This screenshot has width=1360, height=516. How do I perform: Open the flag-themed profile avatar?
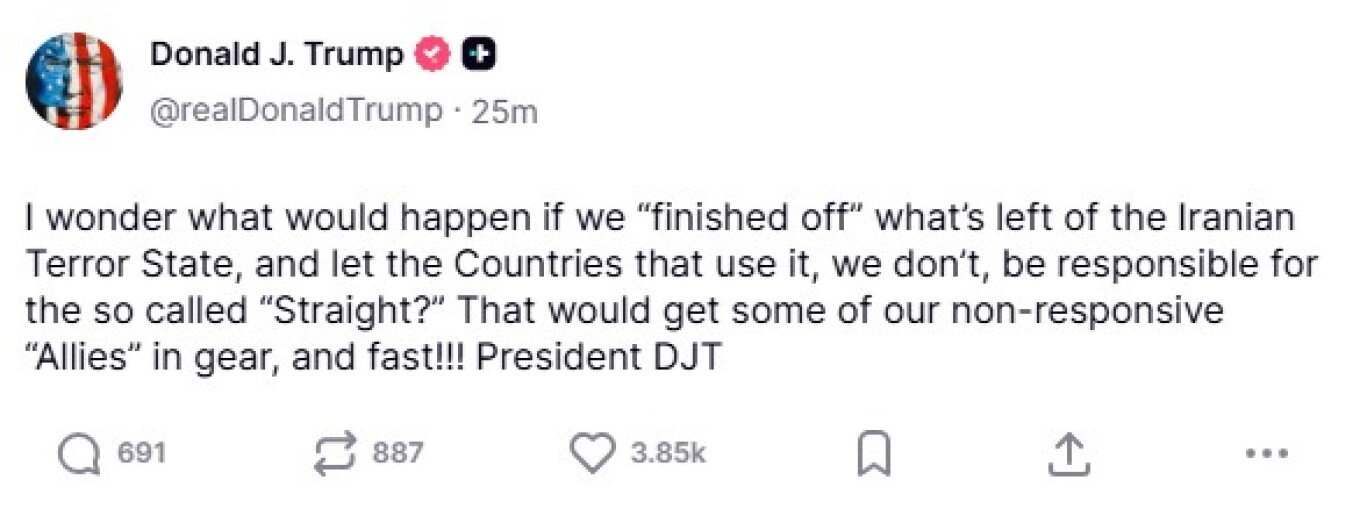74,81
